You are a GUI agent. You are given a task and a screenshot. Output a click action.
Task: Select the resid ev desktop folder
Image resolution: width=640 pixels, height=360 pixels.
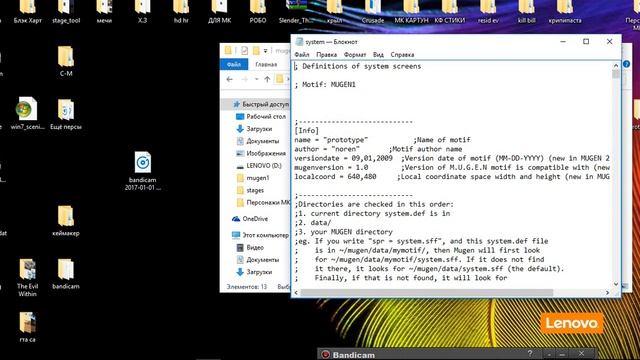(x=488, y=11)
